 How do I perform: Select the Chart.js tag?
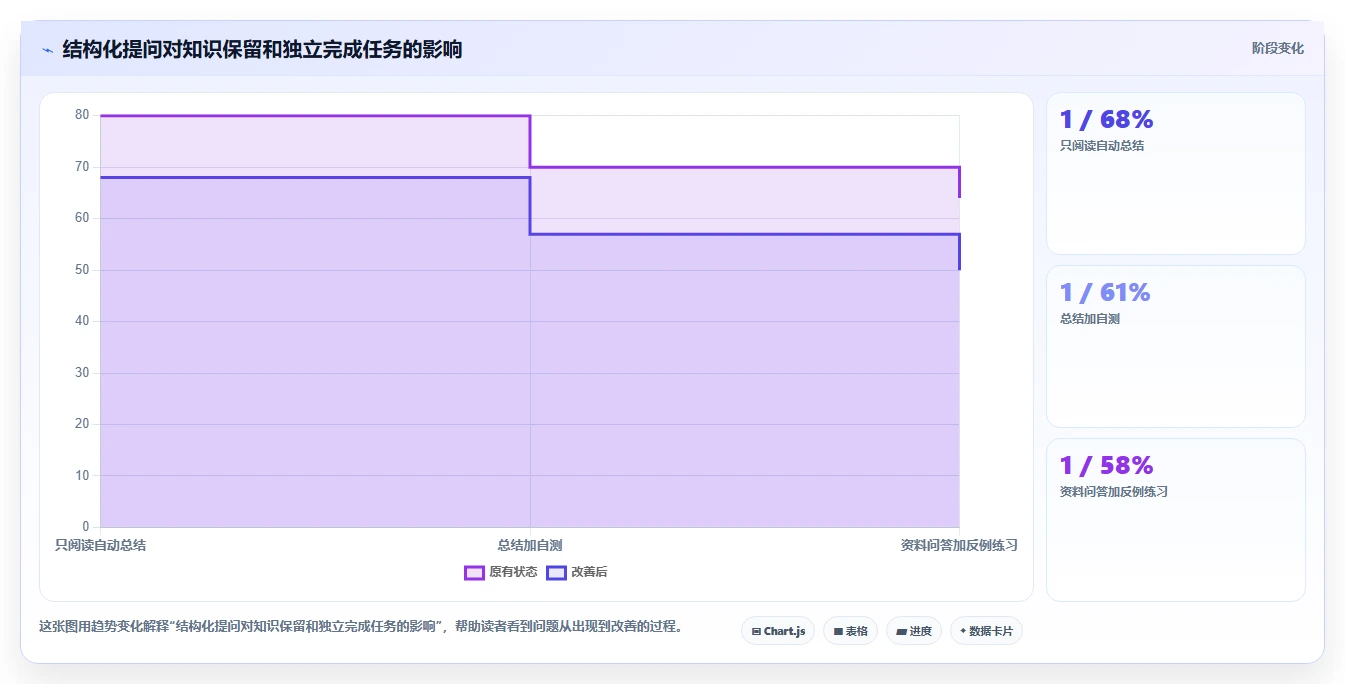(778, 631)
